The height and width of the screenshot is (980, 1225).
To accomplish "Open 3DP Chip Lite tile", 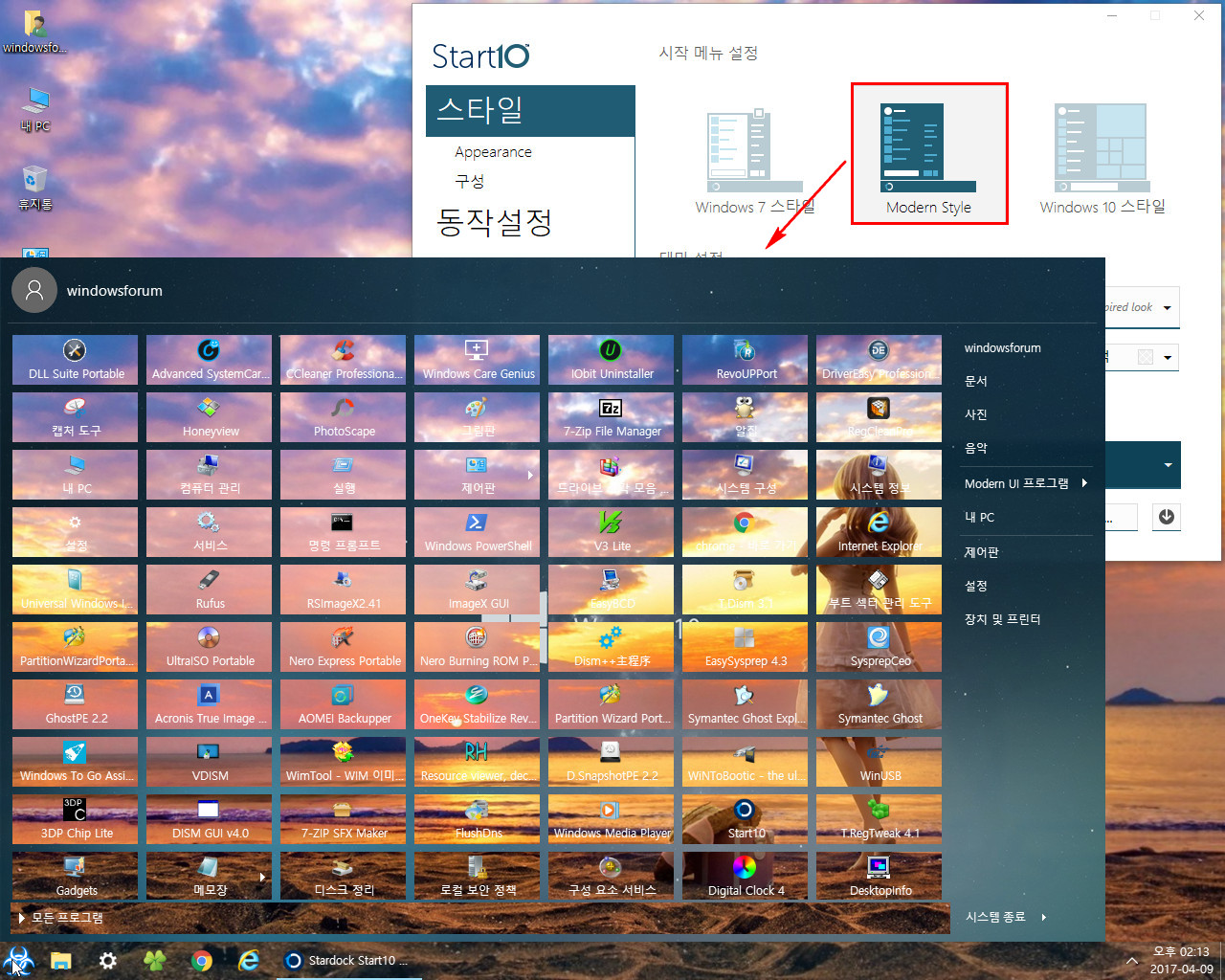I will click(x=76, y=819).
